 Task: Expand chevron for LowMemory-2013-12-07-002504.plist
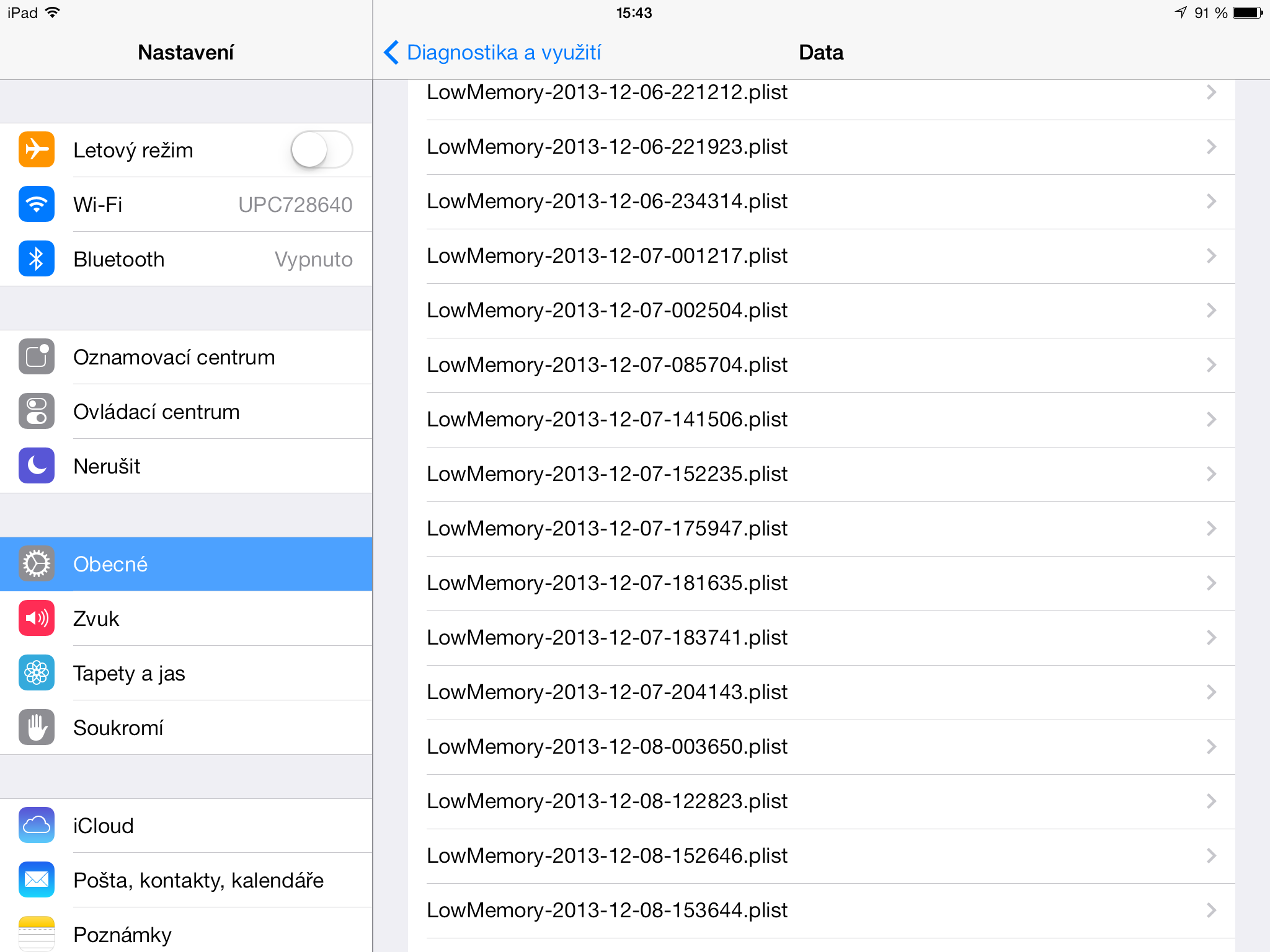[1212, 311]
